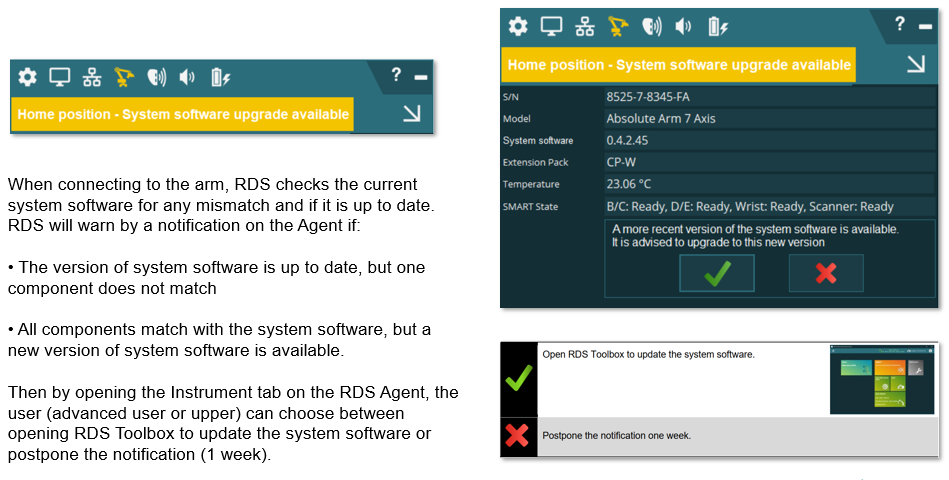
Task: Click the Model label
Action: coord(516,119)
